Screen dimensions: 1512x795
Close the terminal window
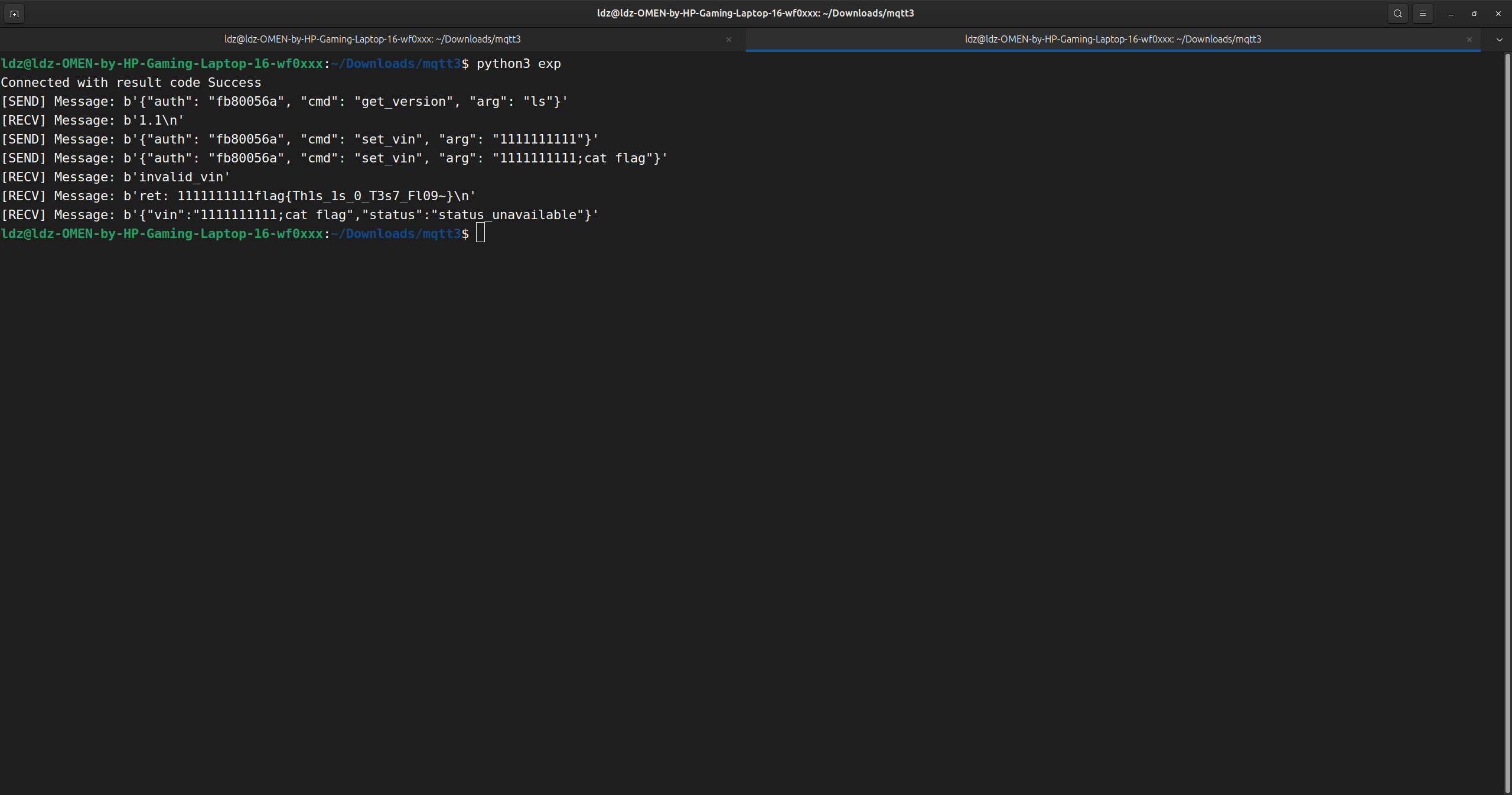pyautogui.click(x=1498, y=14)
